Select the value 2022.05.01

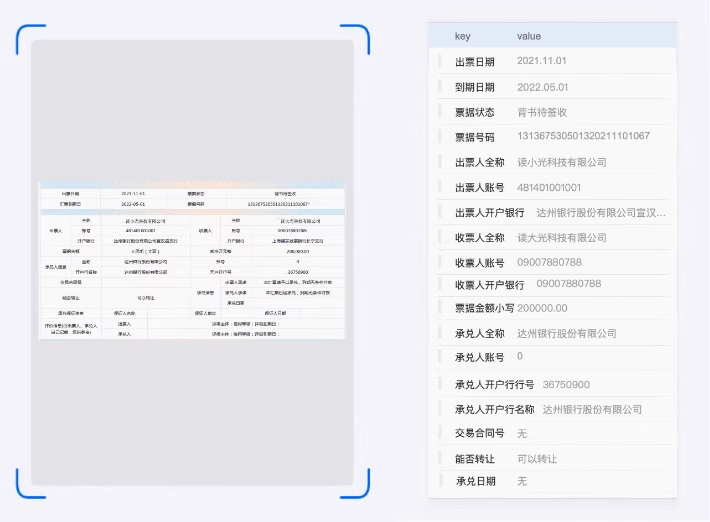pyautogui.click(x=542, y=87)
